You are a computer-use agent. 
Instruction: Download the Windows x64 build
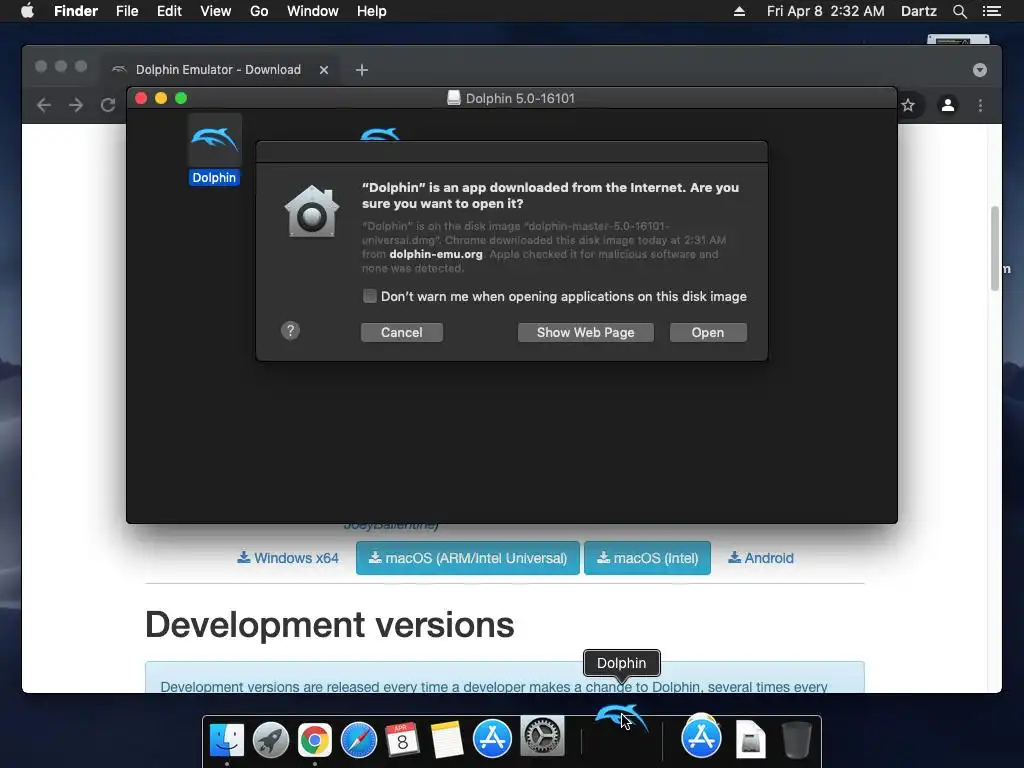click(x=288, y=558)
